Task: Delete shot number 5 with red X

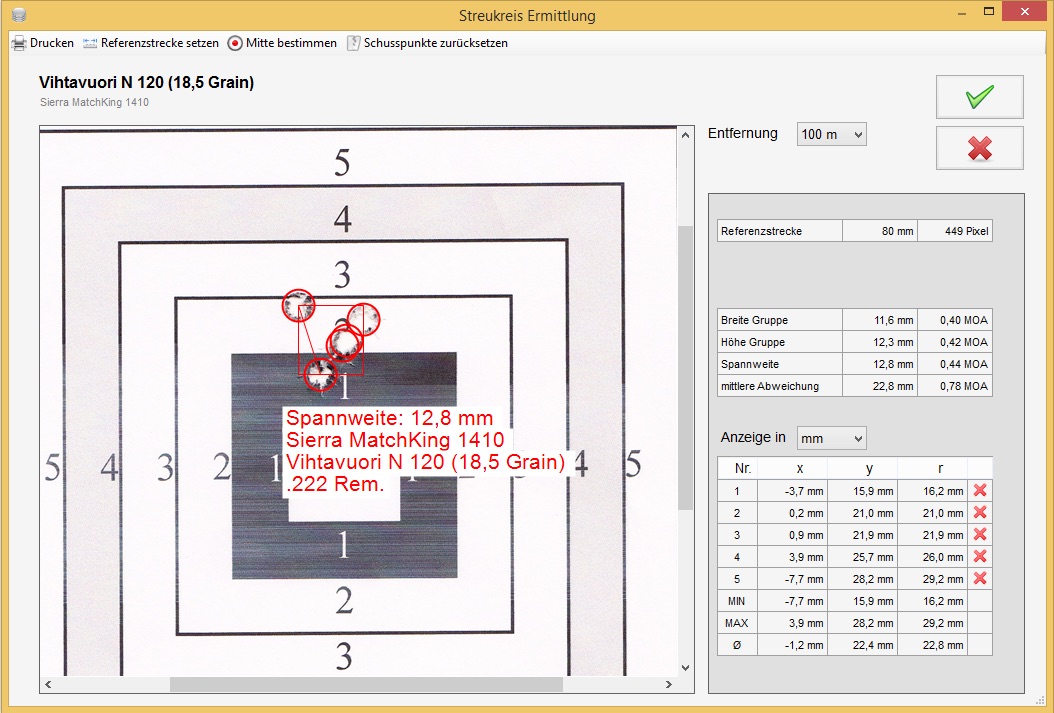Action: (980, 579)
